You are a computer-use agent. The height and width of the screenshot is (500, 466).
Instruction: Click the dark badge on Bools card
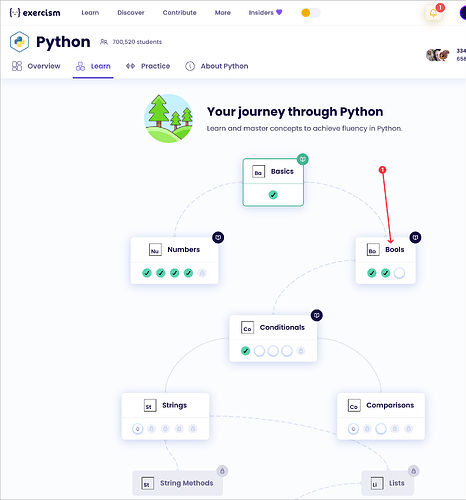tap(415, 237)
